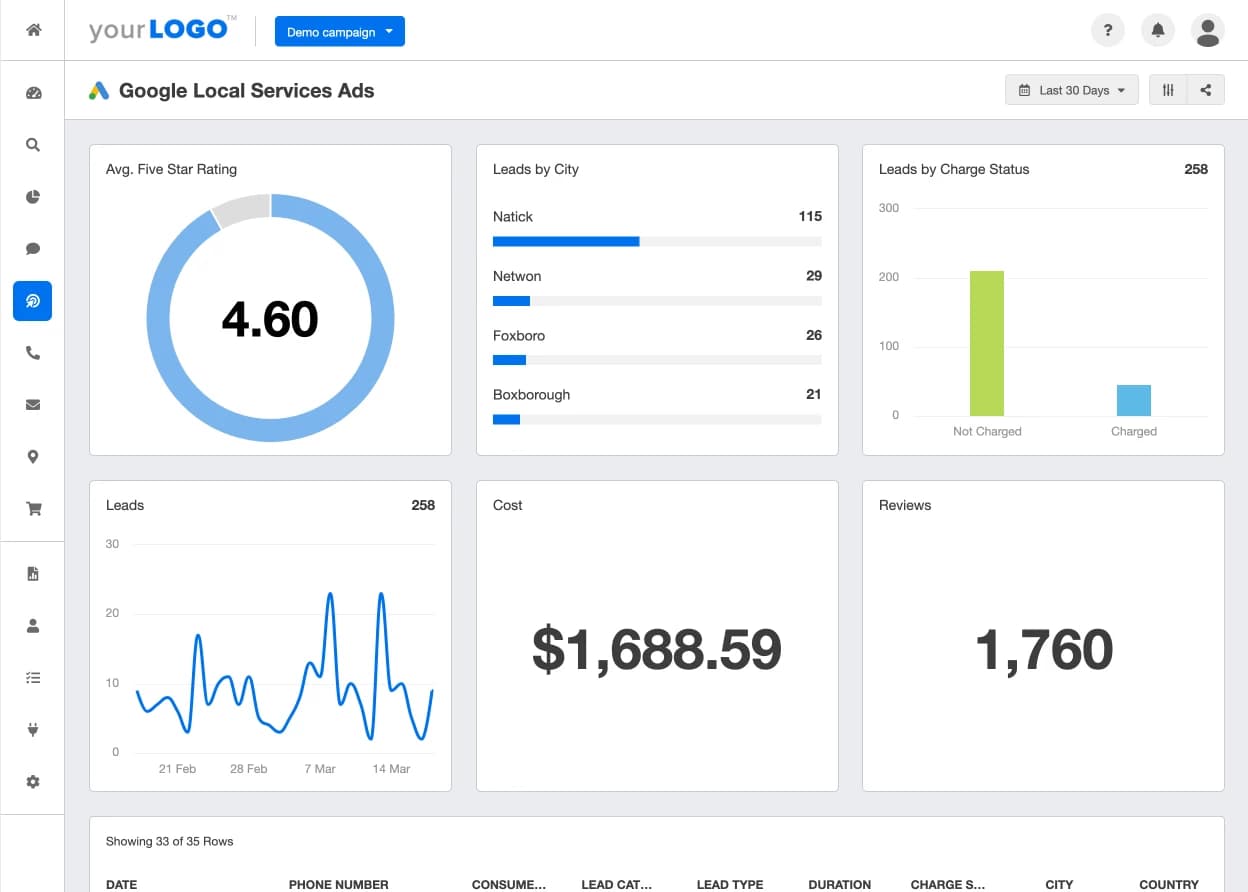Open the map pin location icon
The image size is (1248, 892).
pos(33,457)
